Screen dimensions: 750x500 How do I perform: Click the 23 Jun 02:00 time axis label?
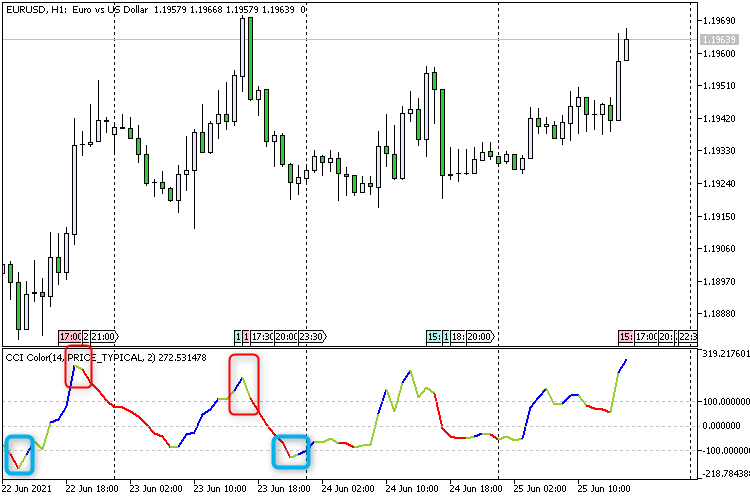pyautogui.click(x=156, y=489)
